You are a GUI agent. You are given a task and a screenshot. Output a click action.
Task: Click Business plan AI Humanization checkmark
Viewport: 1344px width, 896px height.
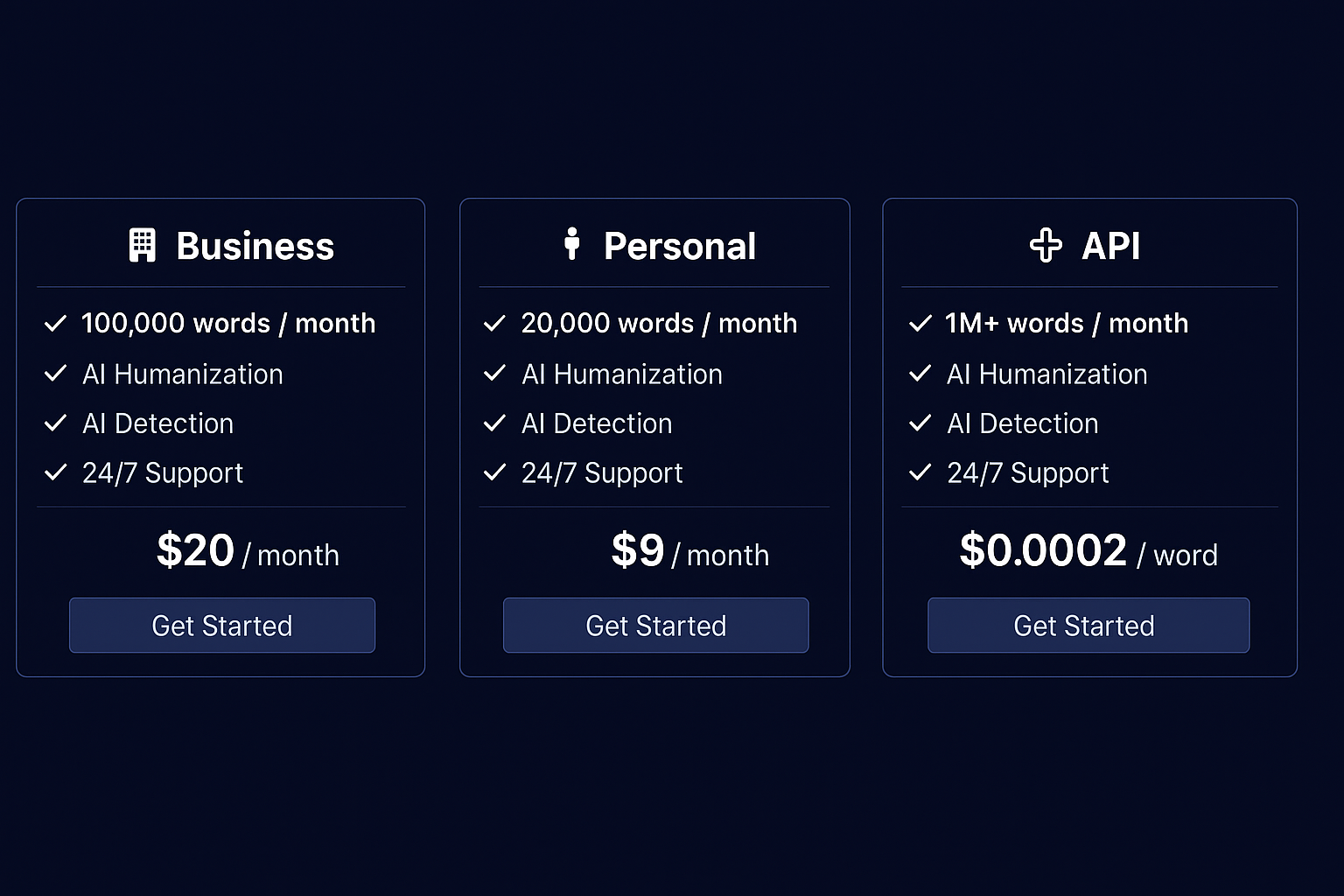(55, 374)
